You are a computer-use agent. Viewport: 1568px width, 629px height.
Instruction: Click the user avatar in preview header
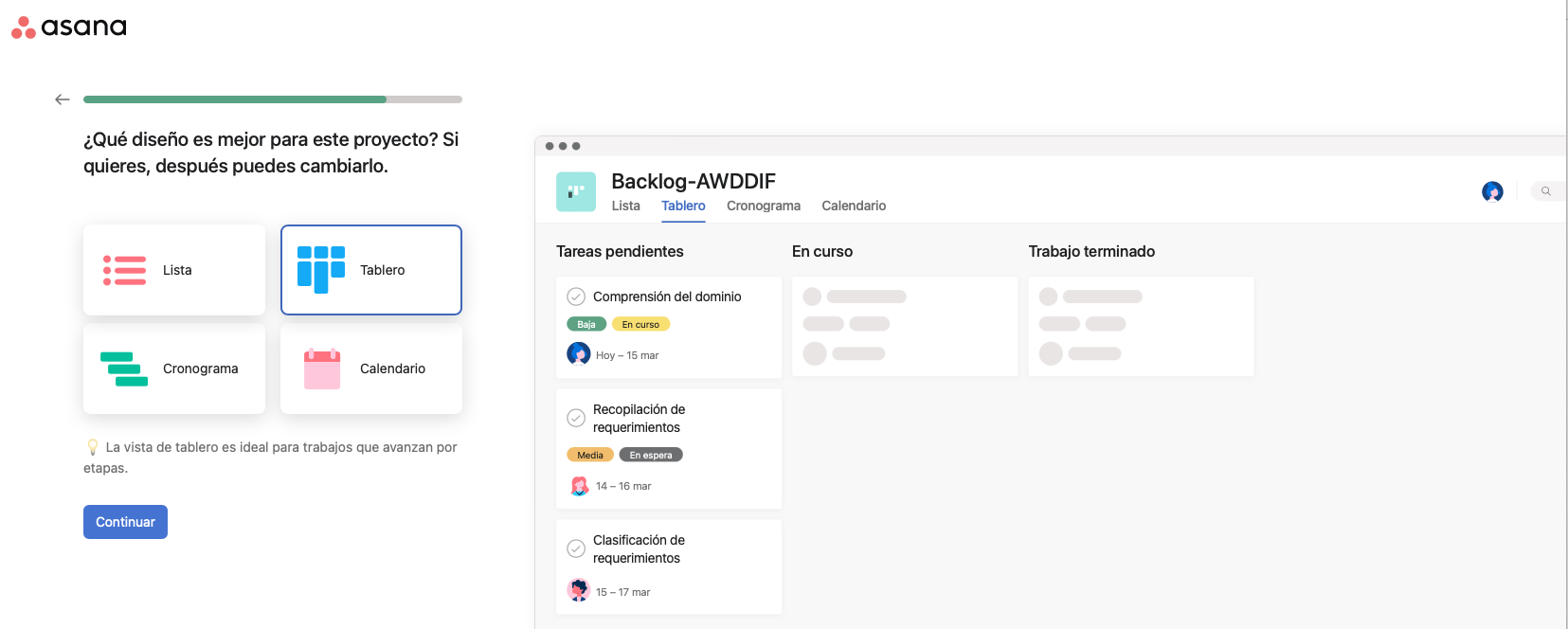coord(1492,191)
